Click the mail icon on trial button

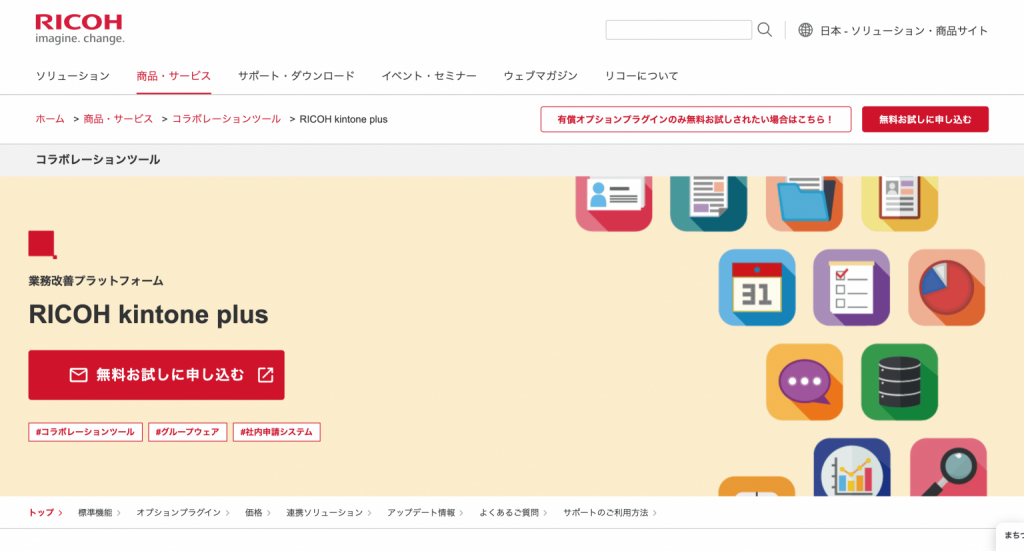78,375
